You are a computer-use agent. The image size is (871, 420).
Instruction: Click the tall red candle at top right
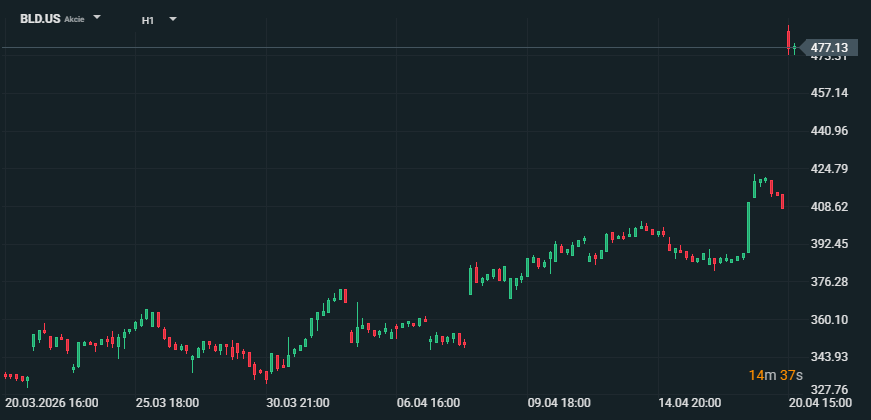click(x=789, y=40)
